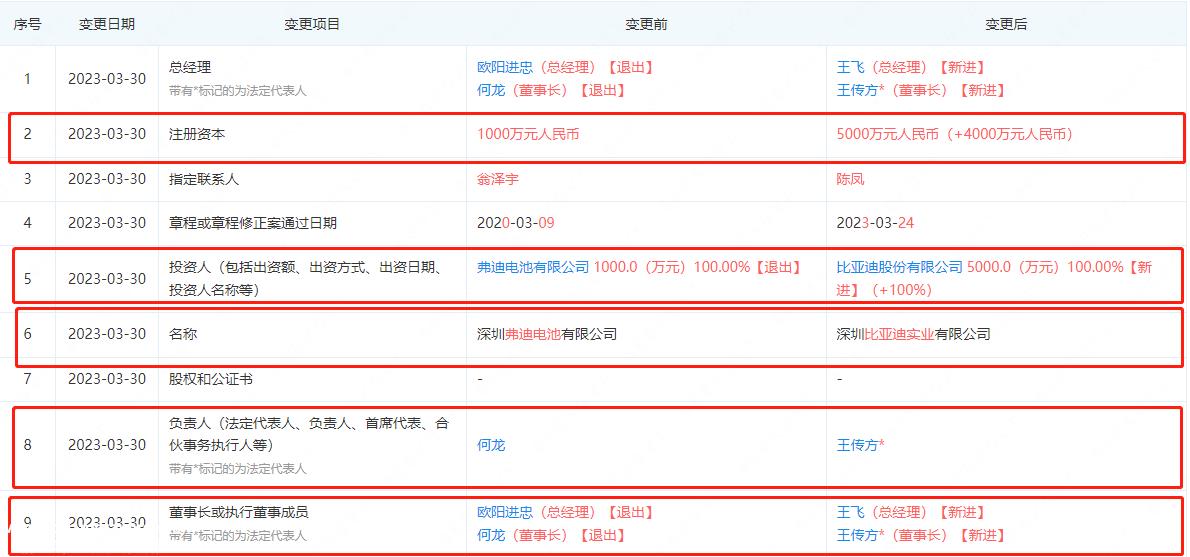Open the 比亚迪股份有限公司 investor link
The image size is (1190, 557).
coord(899,266)
